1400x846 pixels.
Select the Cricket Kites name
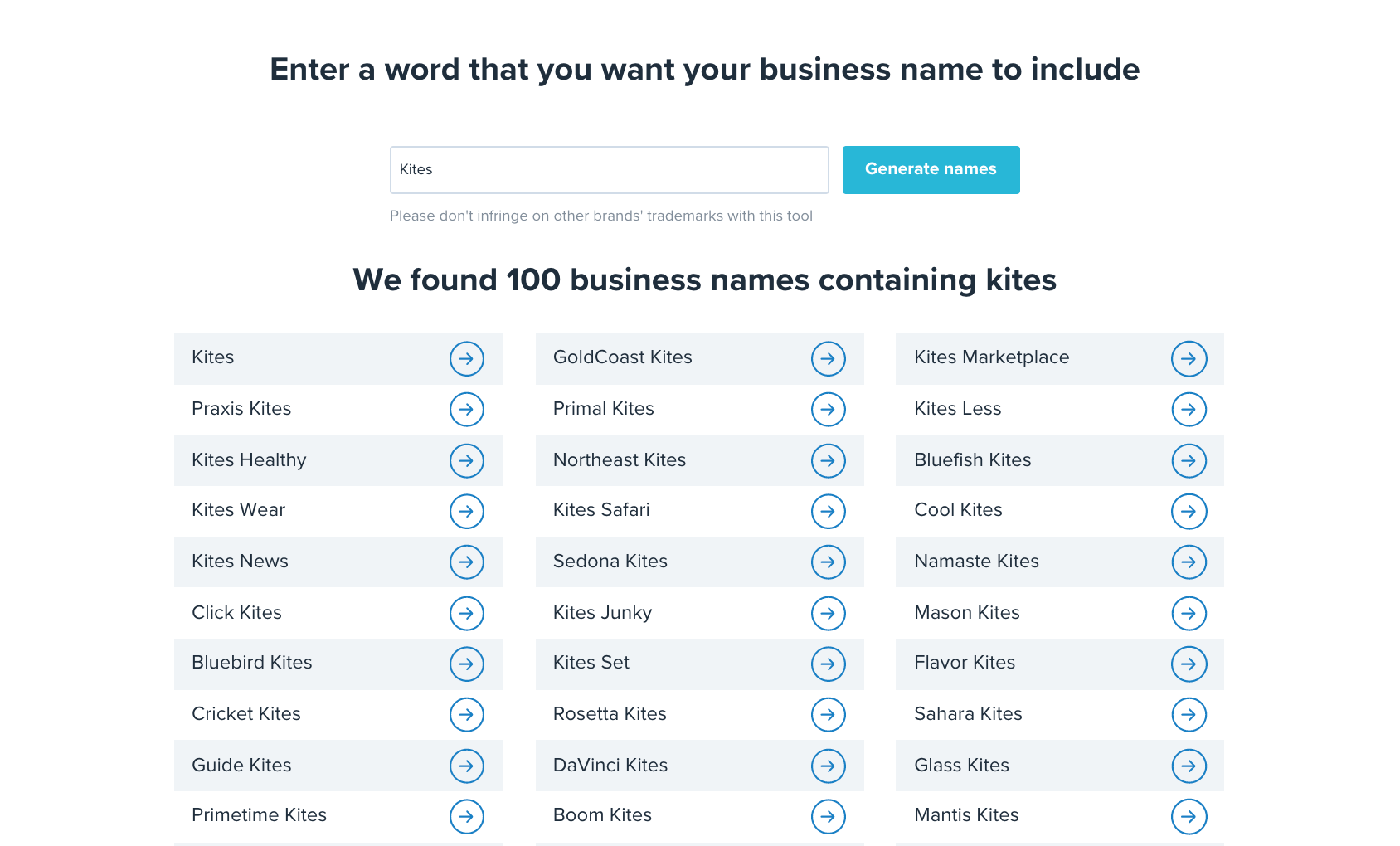pos(246,714)
